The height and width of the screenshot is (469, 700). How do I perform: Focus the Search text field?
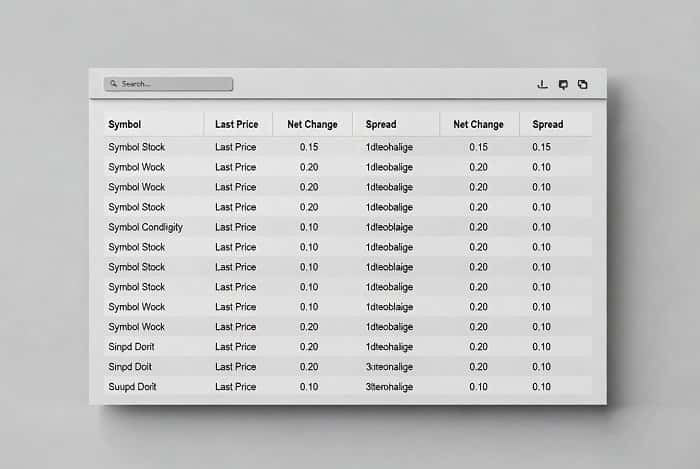click(170, 84)
